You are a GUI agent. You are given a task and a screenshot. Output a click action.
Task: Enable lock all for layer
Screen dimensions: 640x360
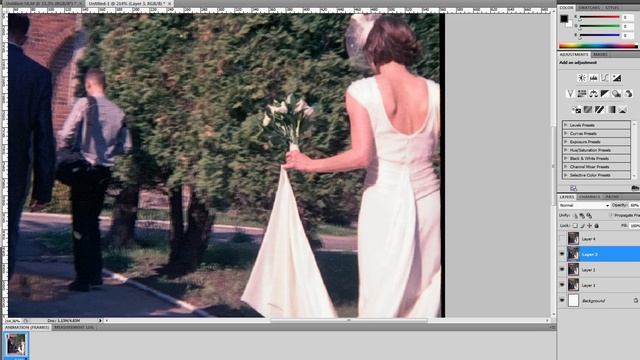click(x=596, y=226)
